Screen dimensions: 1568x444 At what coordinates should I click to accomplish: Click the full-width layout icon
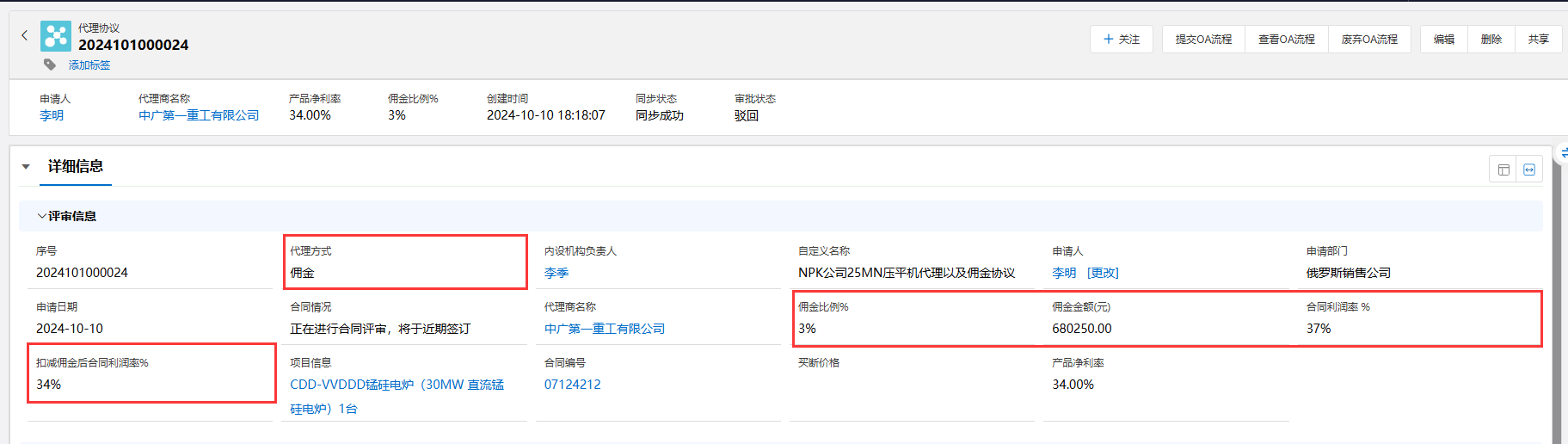(x=1529, y=170)
